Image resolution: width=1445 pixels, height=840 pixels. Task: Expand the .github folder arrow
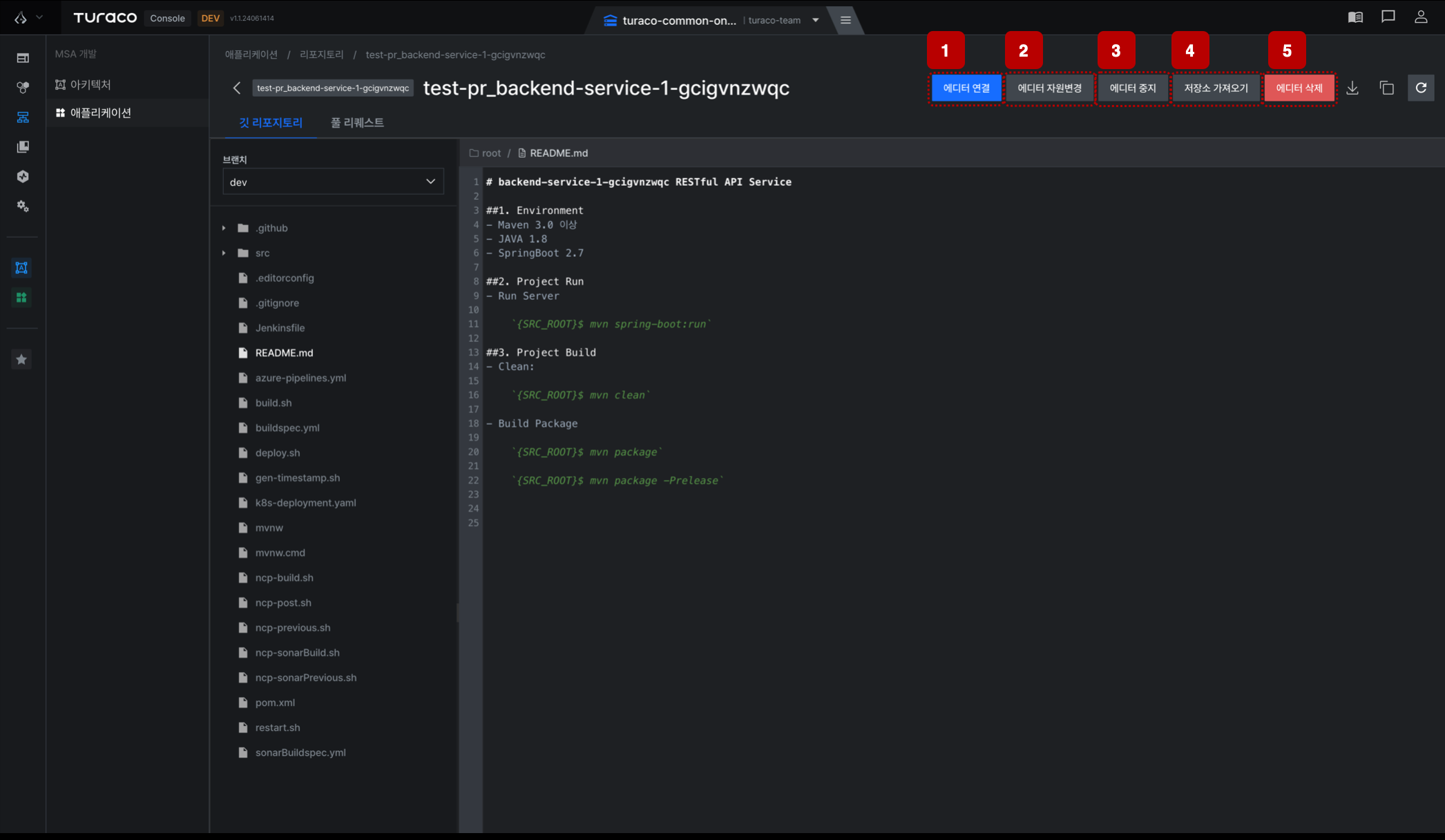click(x=224, y=228)
